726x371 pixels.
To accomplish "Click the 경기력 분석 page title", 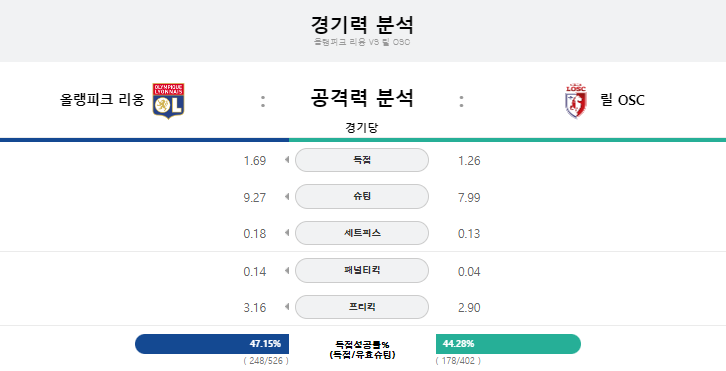I will pos(362,25).
